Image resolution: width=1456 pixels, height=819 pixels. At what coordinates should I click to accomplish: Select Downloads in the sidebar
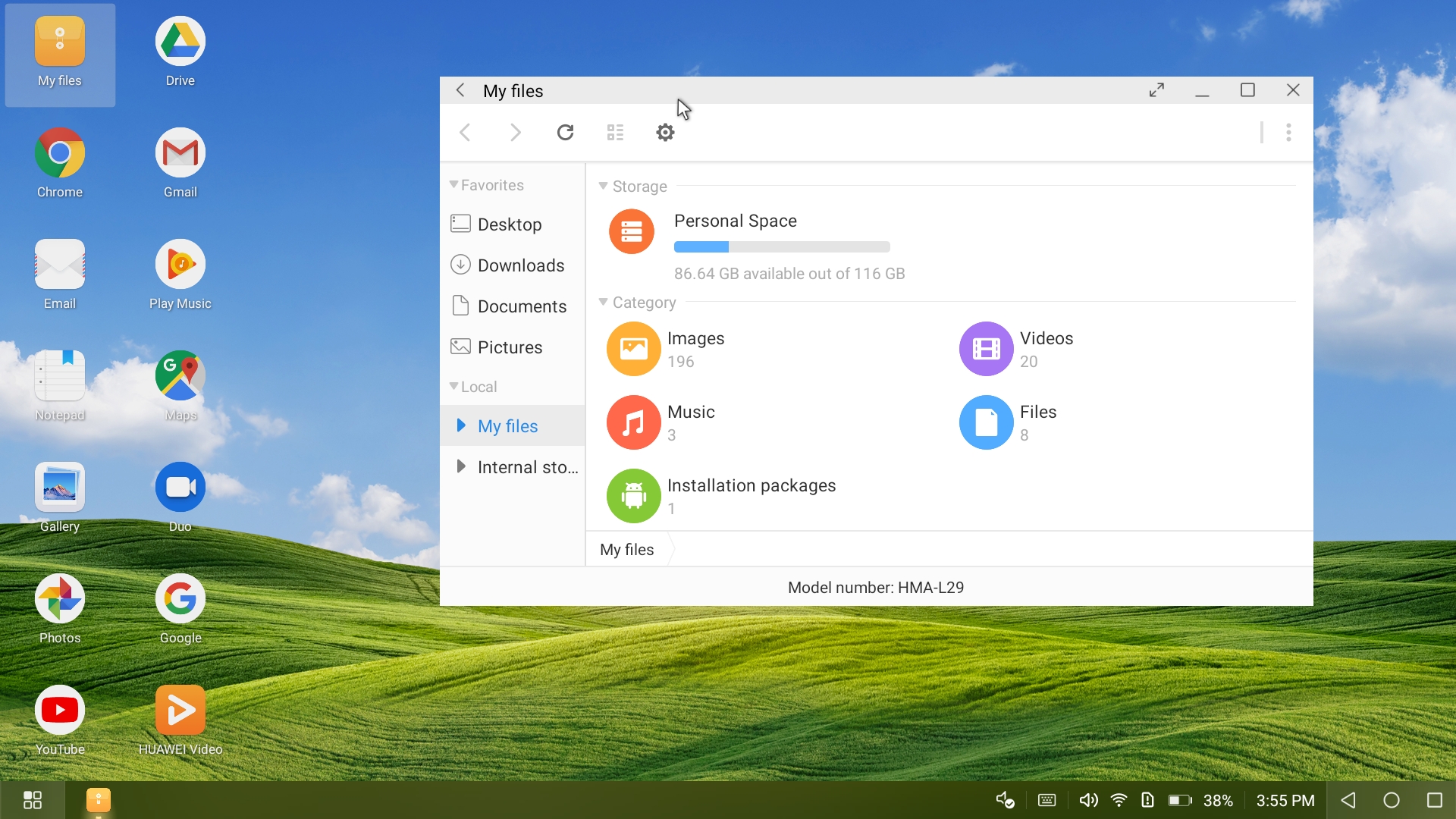tap(520, 265)
